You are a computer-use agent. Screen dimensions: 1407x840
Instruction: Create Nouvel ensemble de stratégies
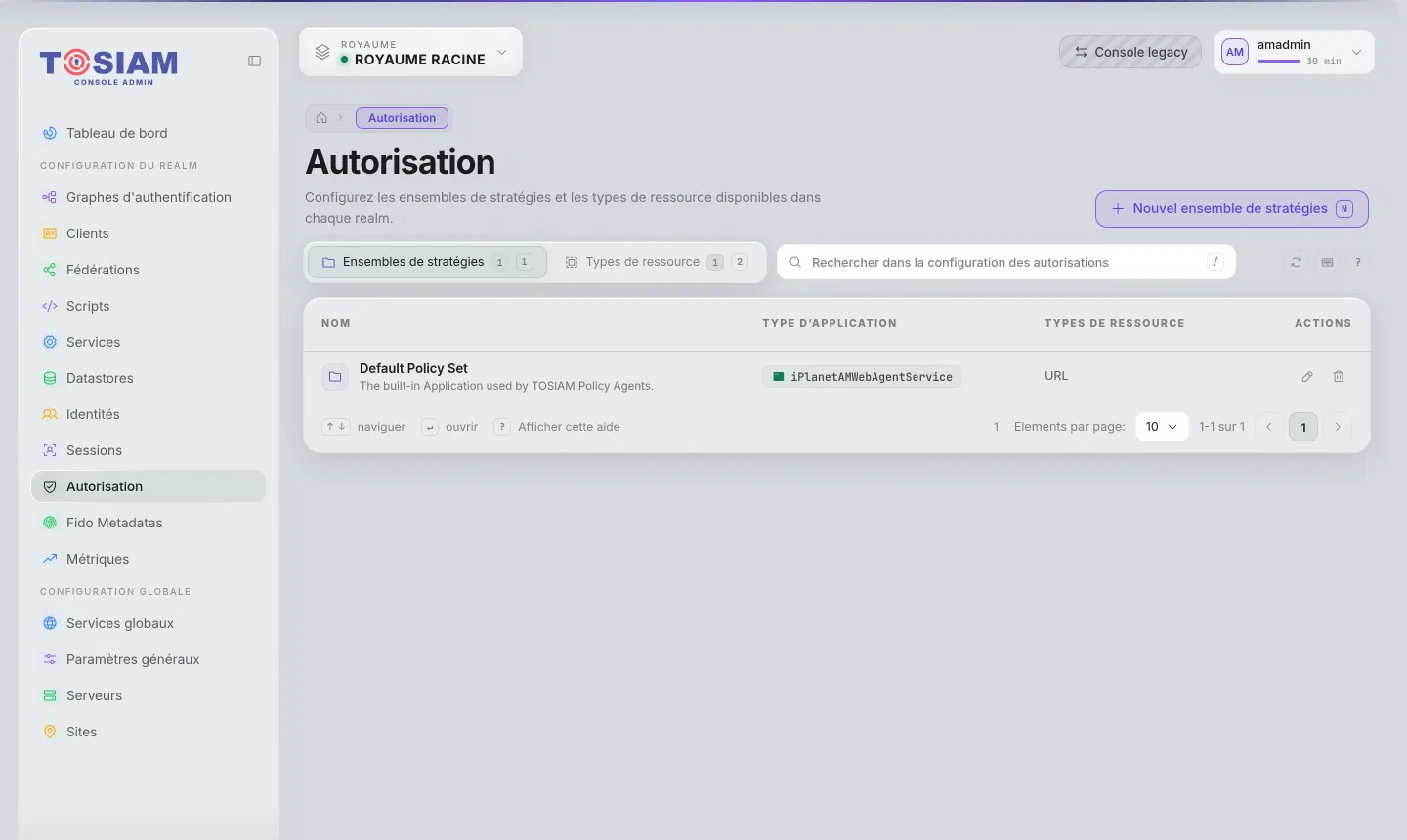1231,209
